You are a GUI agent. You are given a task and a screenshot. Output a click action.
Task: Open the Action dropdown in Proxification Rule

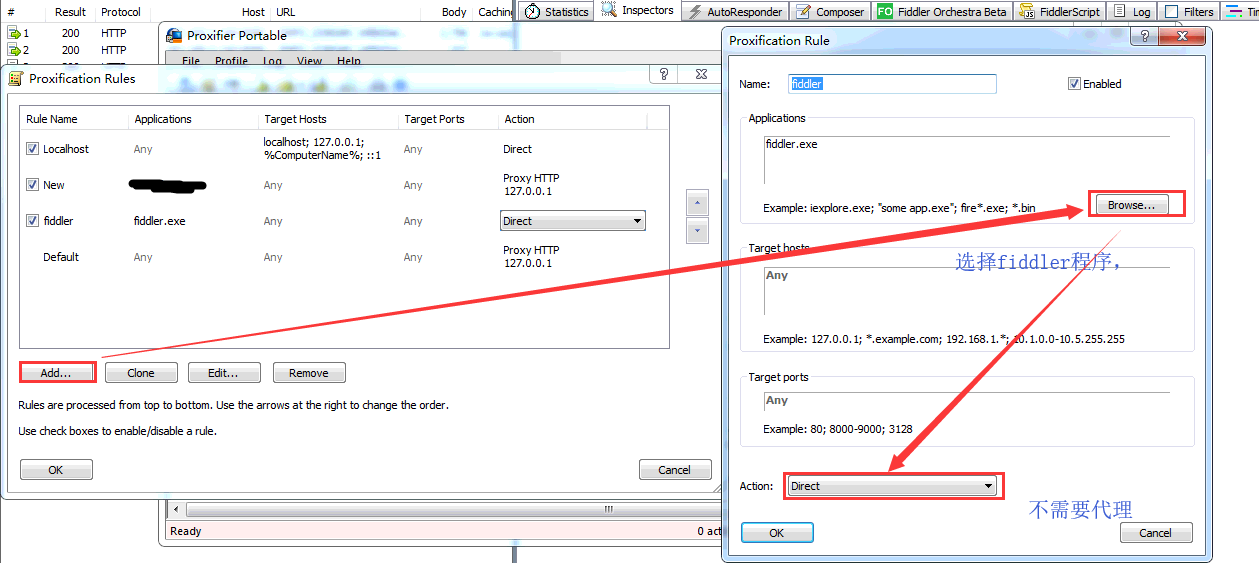pyautogui.click(x=893, y=486)
